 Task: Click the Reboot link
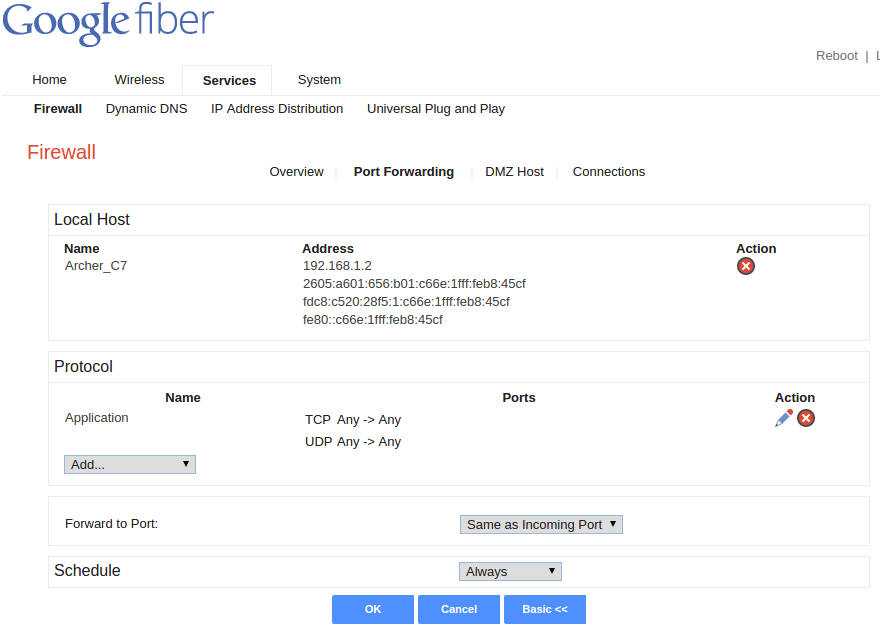coord(837,56)
